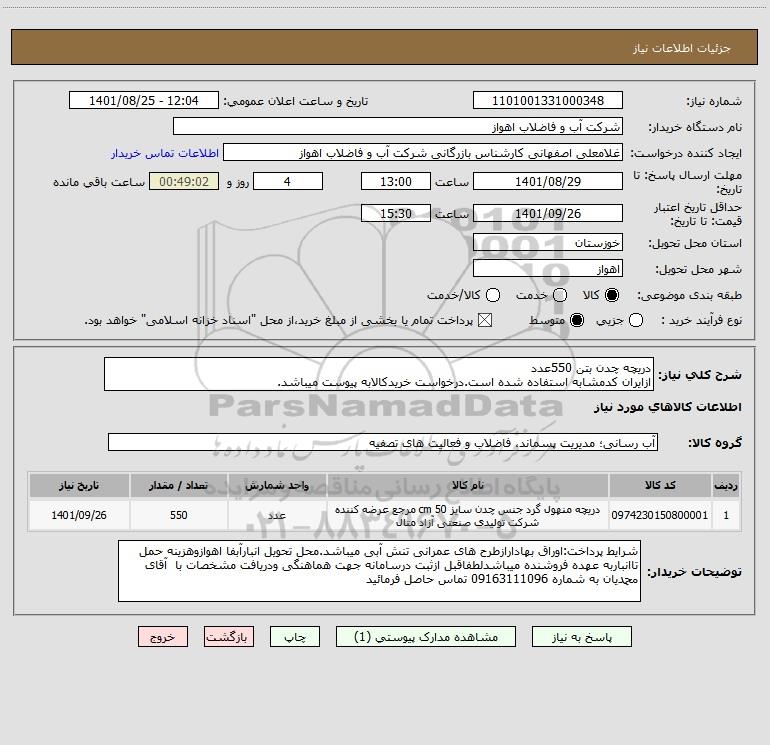
Task: Select the 'کالا' radio button
Action: (x=612, y=295)
